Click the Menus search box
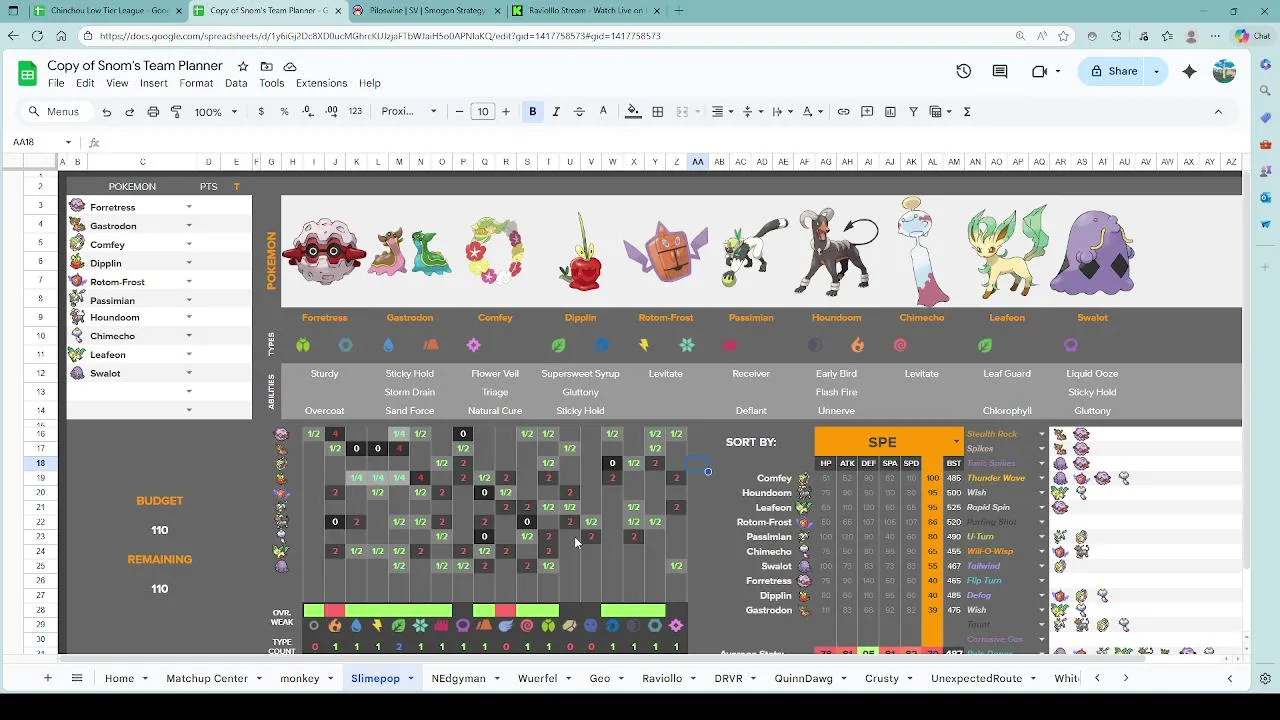The width and height of the screenshot is (1280, 720). 56,112
